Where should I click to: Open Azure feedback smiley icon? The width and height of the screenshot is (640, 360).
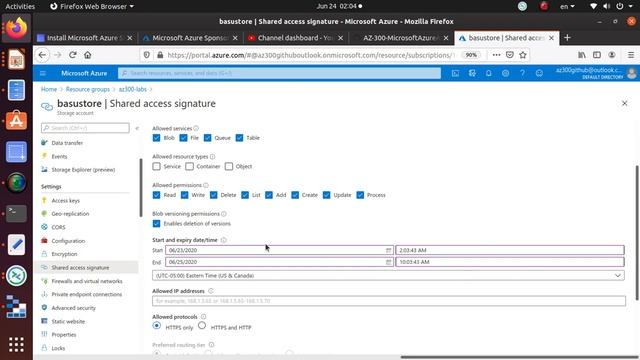(x=539, y=73)
